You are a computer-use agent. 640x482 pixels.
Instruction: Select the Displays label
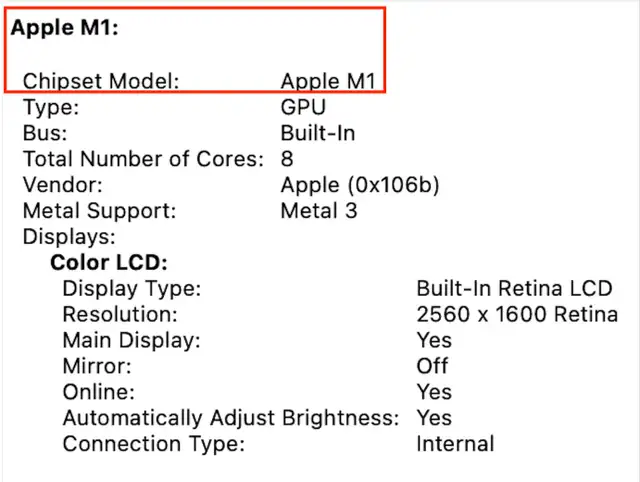tap(69, 237)
